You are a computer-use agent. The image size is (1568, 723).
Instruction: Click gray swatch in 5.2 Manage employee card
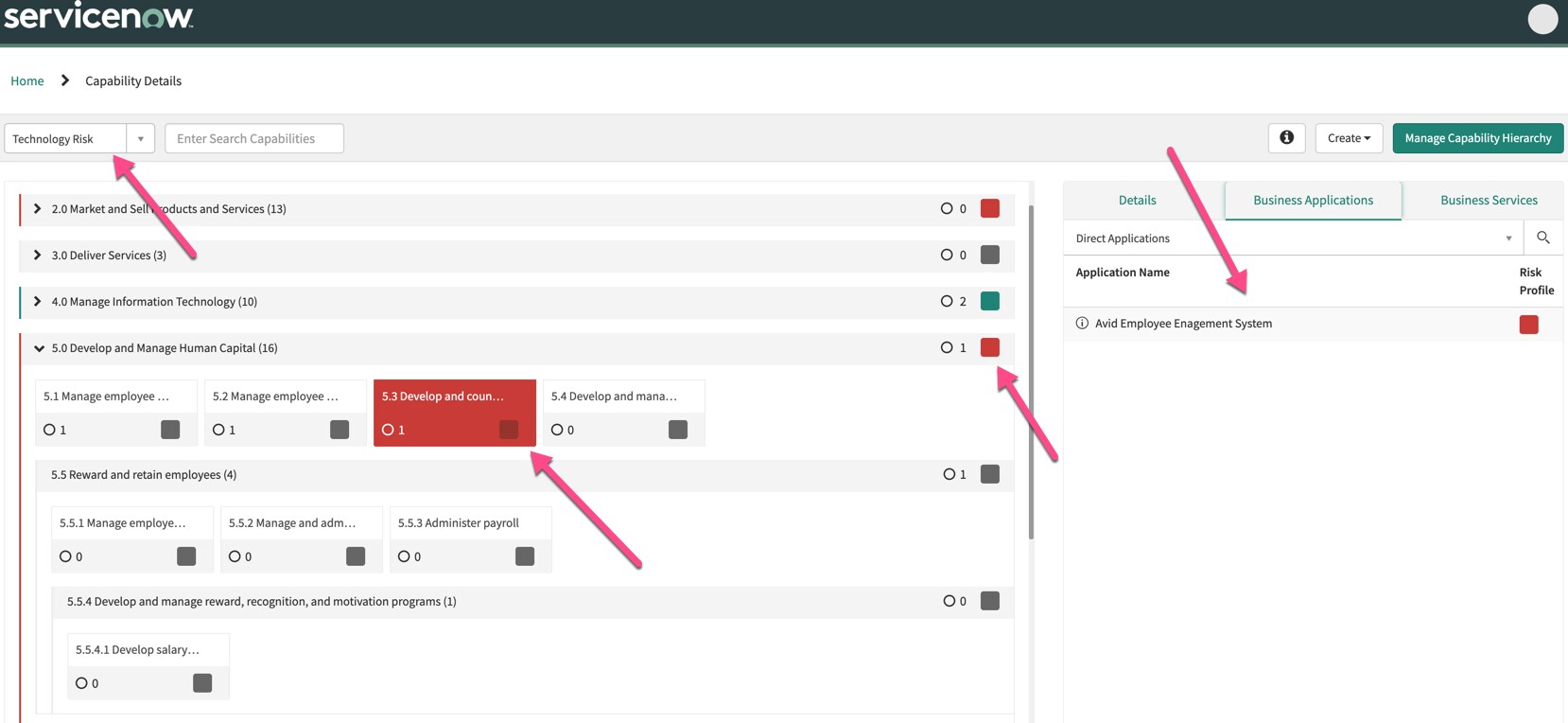tap(340, 430)
